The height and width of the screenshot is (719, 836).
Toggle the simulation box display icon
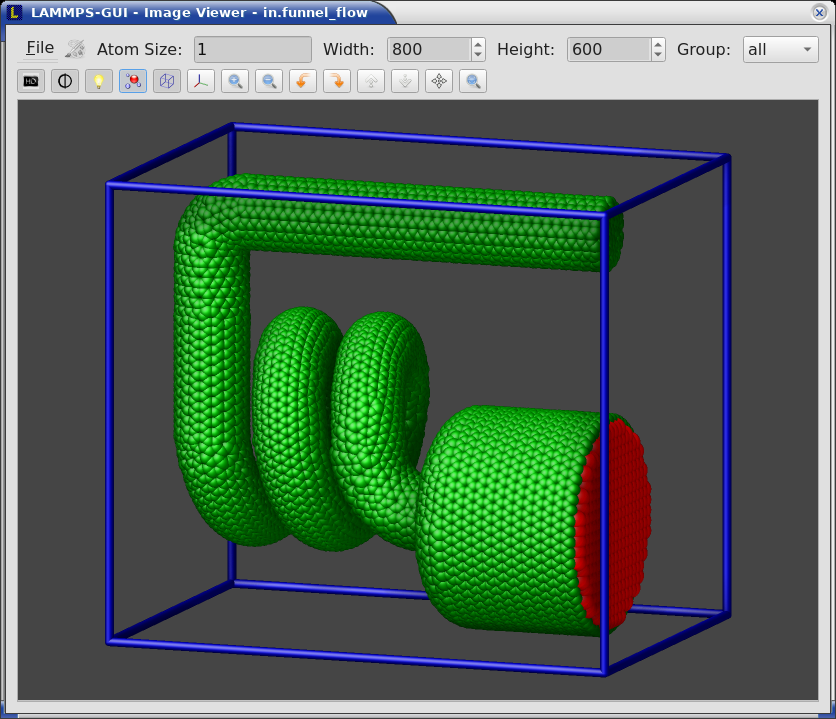click(167, 82)
